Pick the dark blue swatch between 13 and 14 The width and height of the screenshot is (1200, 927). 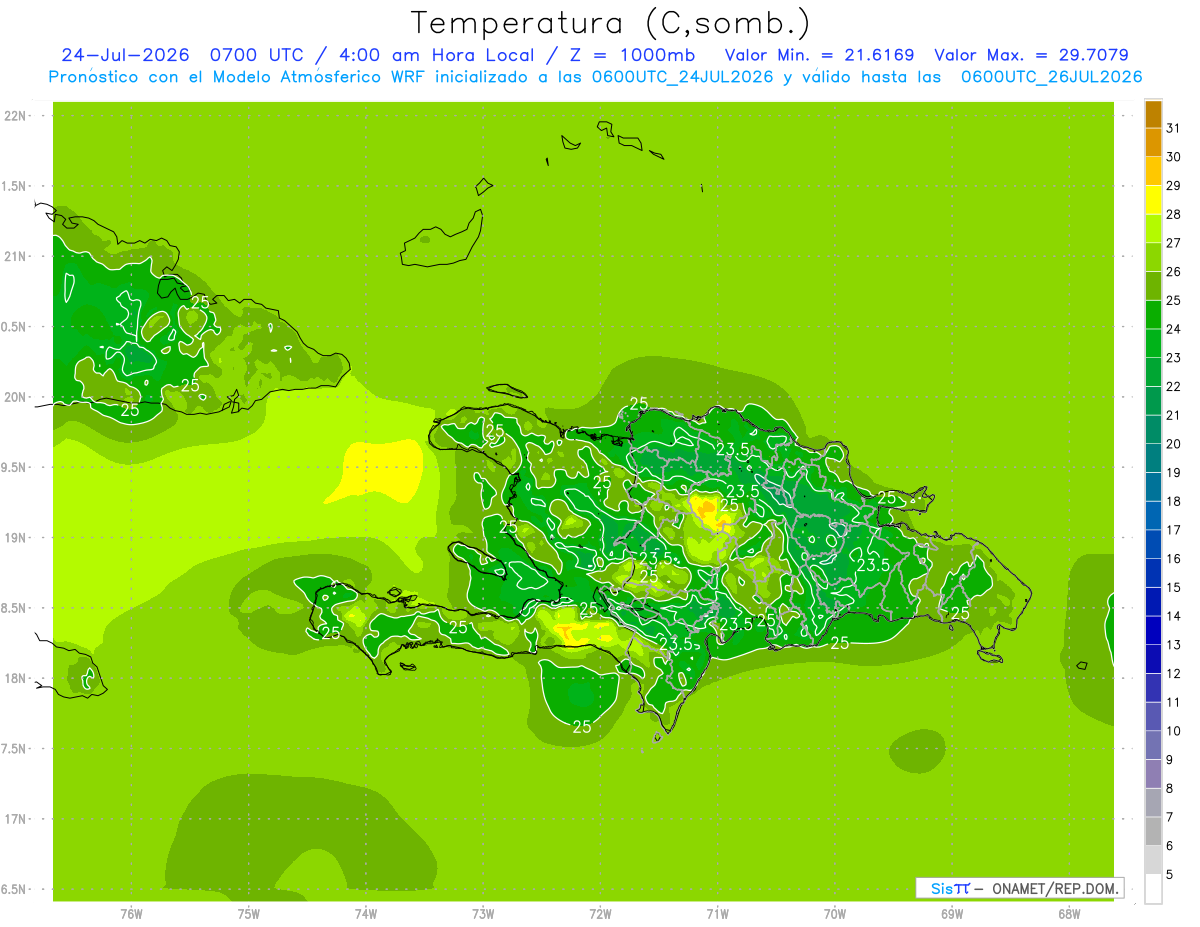[x=1153, y=631]
